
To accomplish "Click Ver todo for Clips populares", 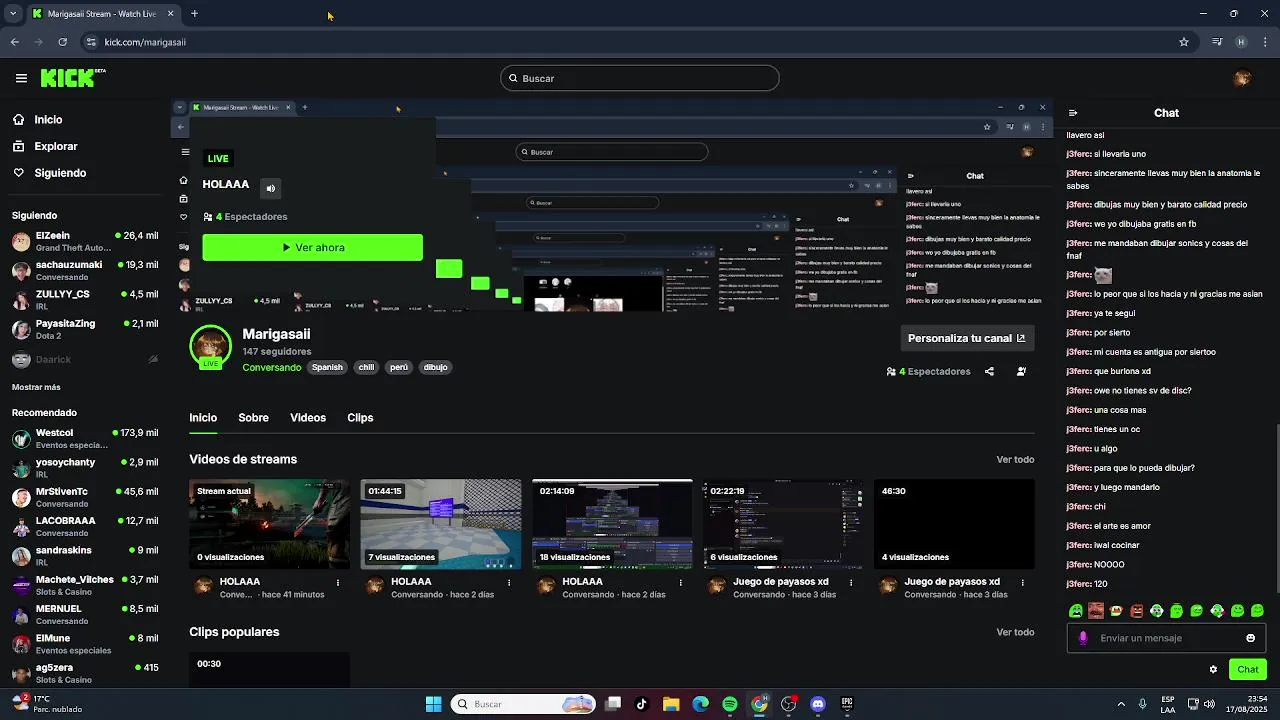I will 1015,632.
